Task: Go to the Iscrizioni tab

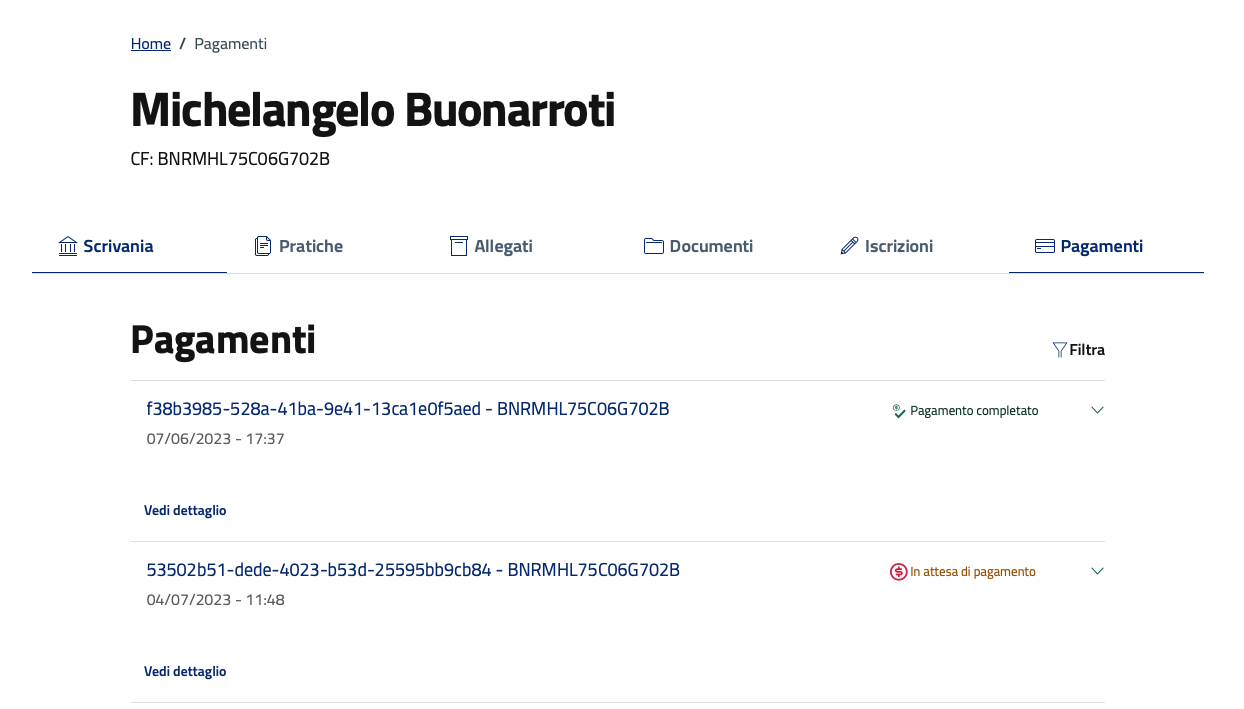Action: click(x=898, y=246)
